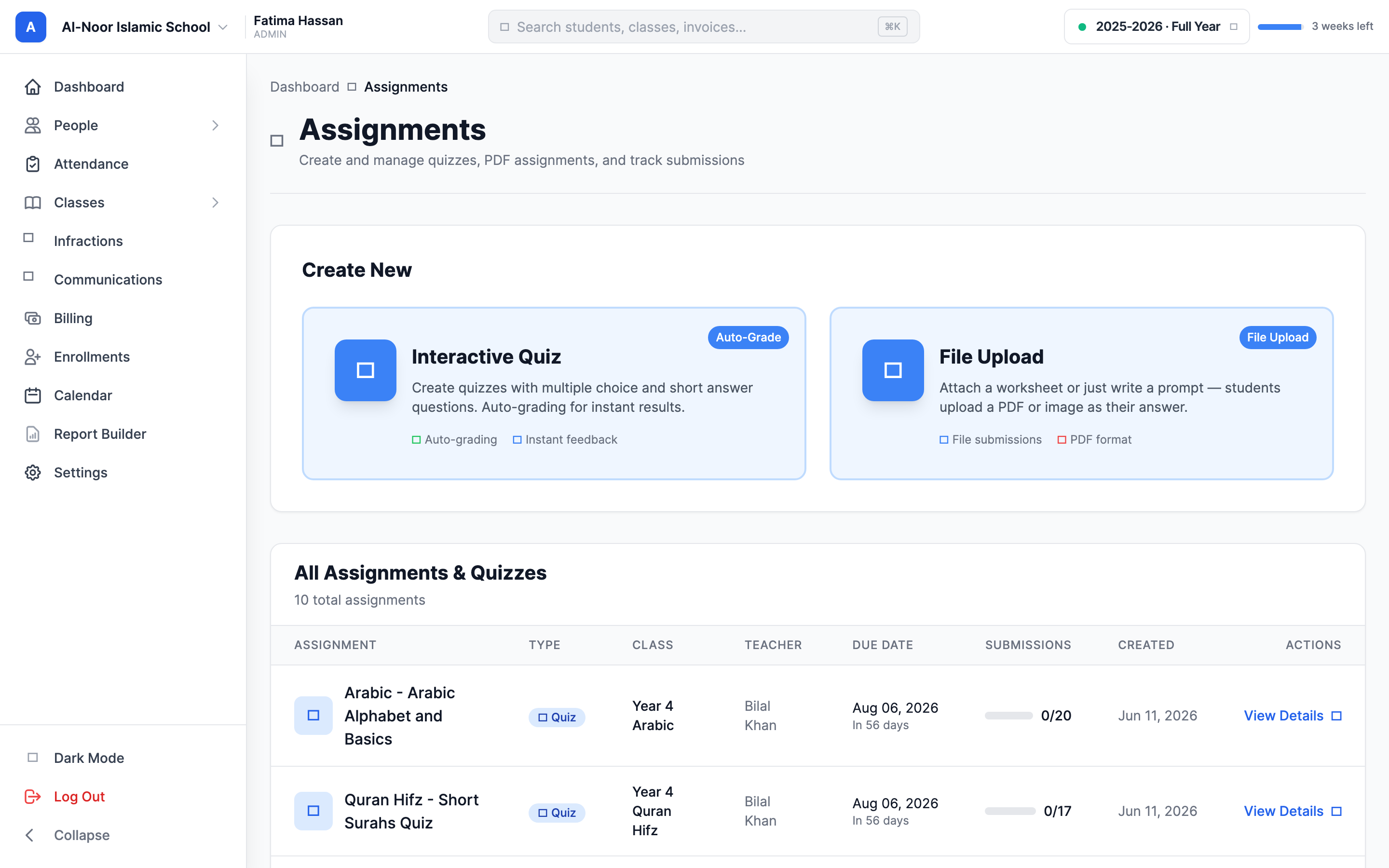The height and width of the screenshot is (868, 1389).
Task: Click the ASSIGNMENT column header
Action: (335, 645)
